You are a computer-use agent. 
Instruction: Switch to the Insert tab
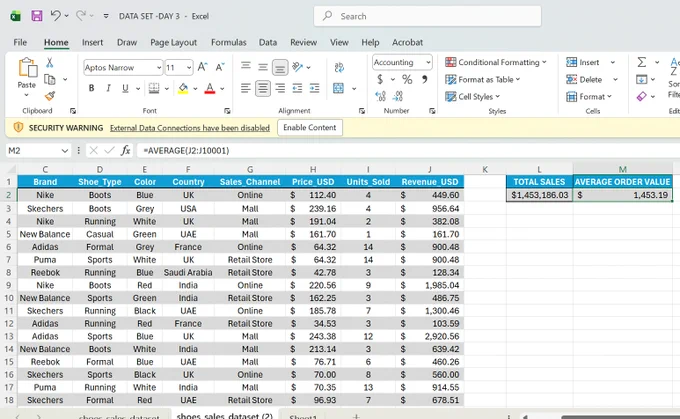pyautogui.click(x=92, y=42)
